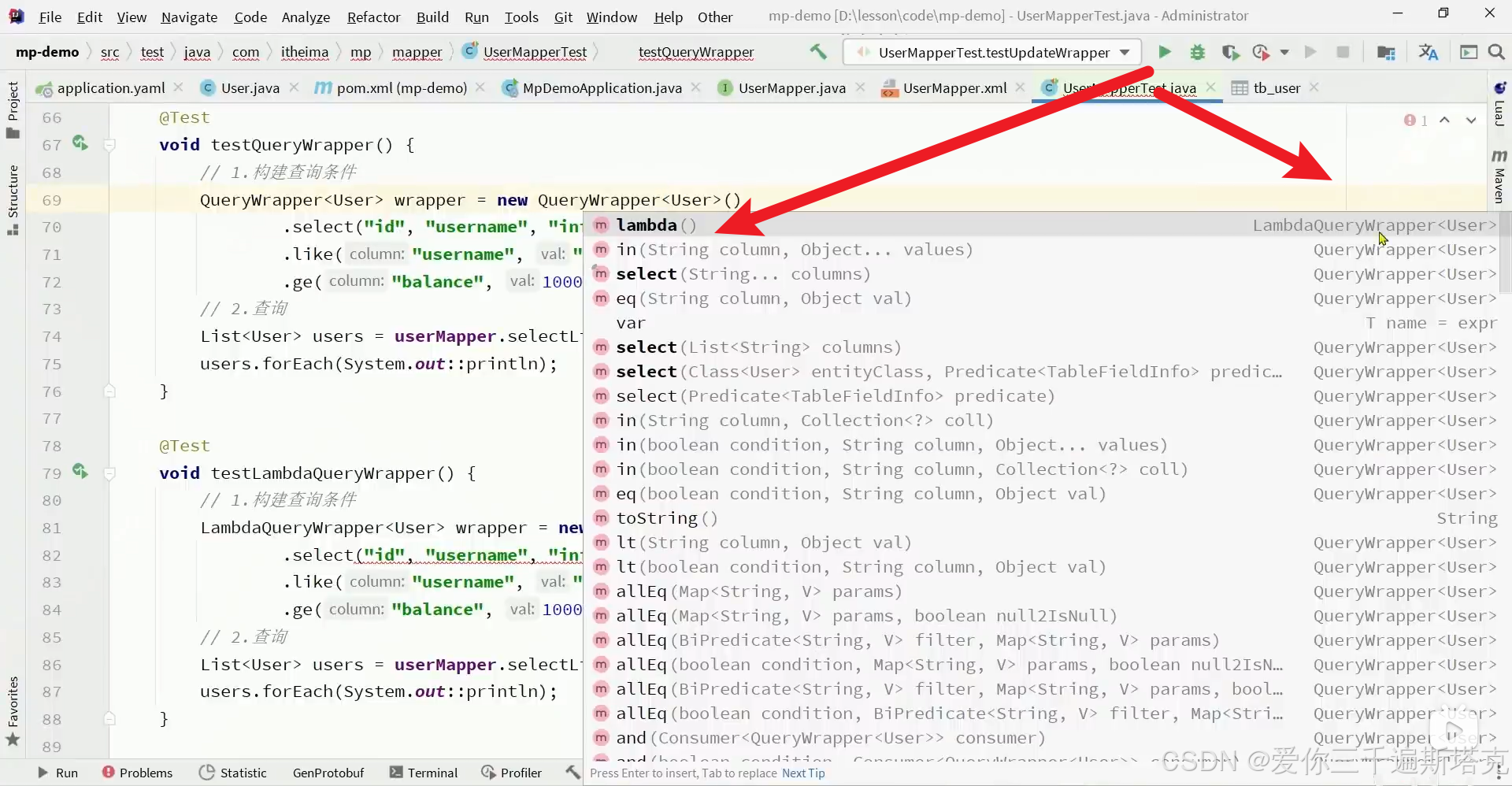Collapse testQueryWrapper method fold at line 67
The height and width of the screenshot is (786, 1512).
(109, 145)
